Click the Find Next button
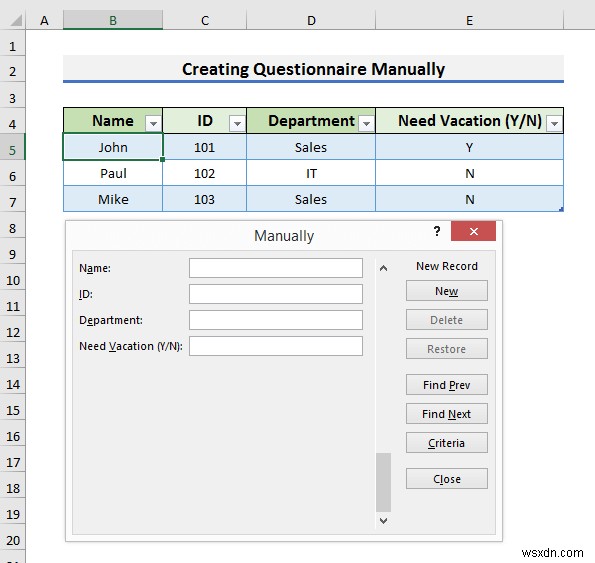The width and height of the screenshot is (595, 563). point(447,414)
